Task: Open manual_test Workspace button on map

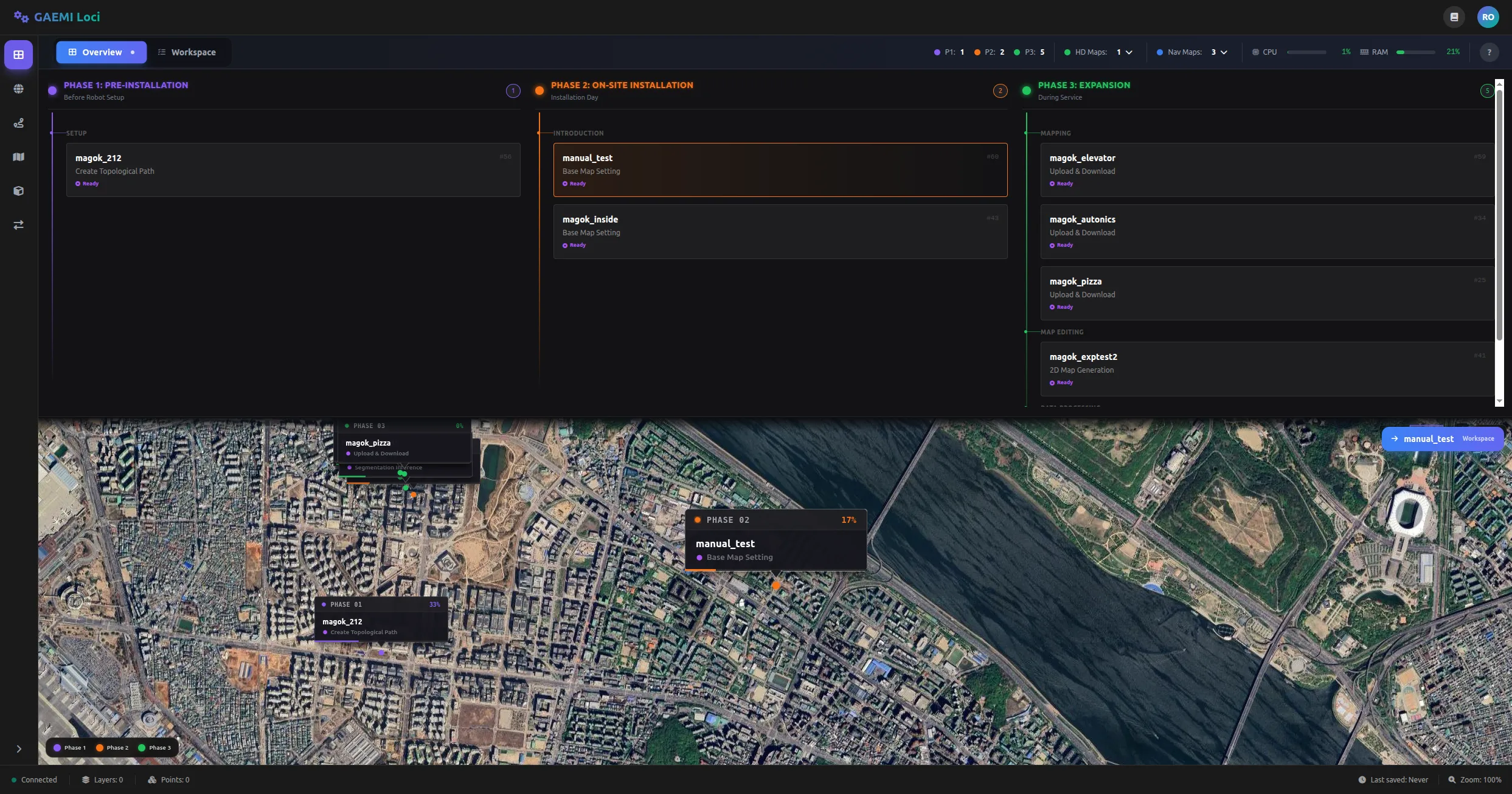Action: (x=1442, y=439)
